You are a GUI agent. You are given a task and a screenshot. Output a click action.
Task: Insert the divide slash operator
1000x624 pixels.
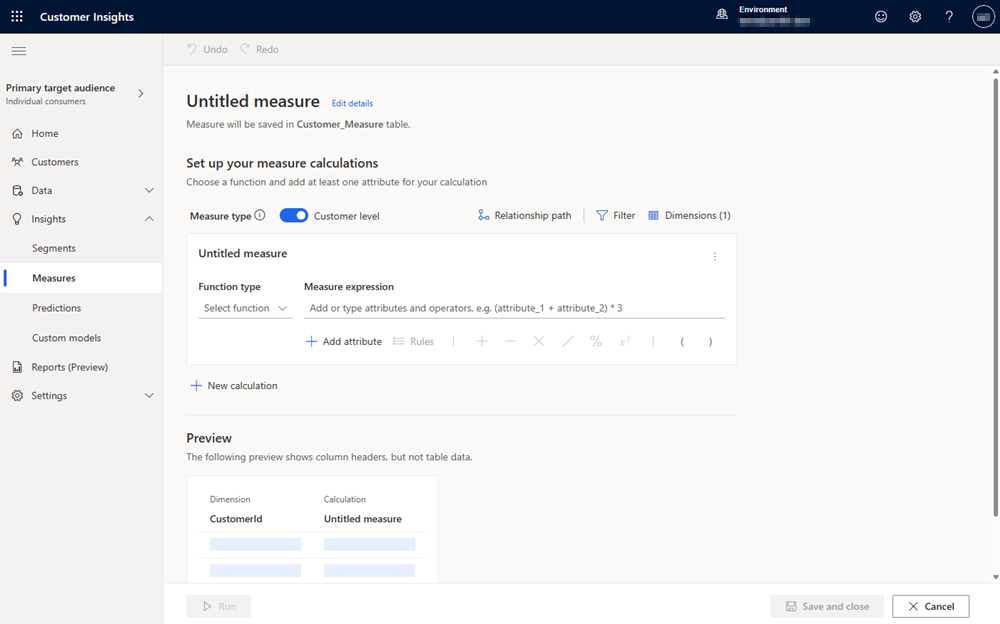568,341
